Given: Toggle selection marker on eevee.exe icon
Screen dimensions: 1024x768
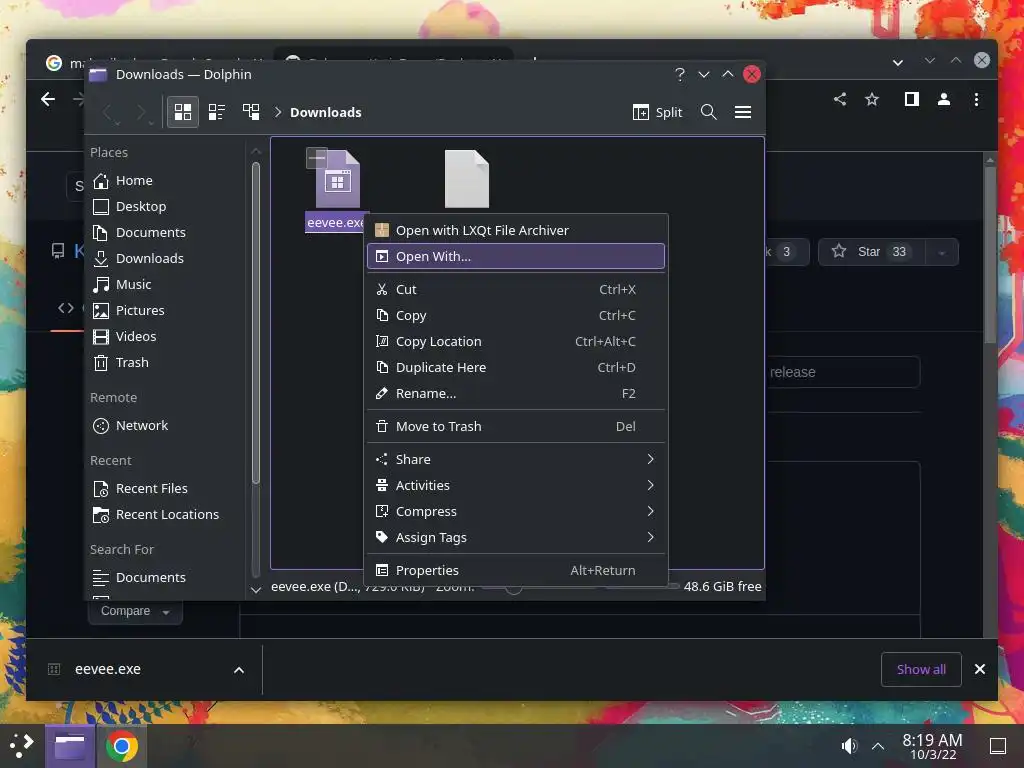Looking at the screenshot, I should pyautogui.click(x=317, y=157).
